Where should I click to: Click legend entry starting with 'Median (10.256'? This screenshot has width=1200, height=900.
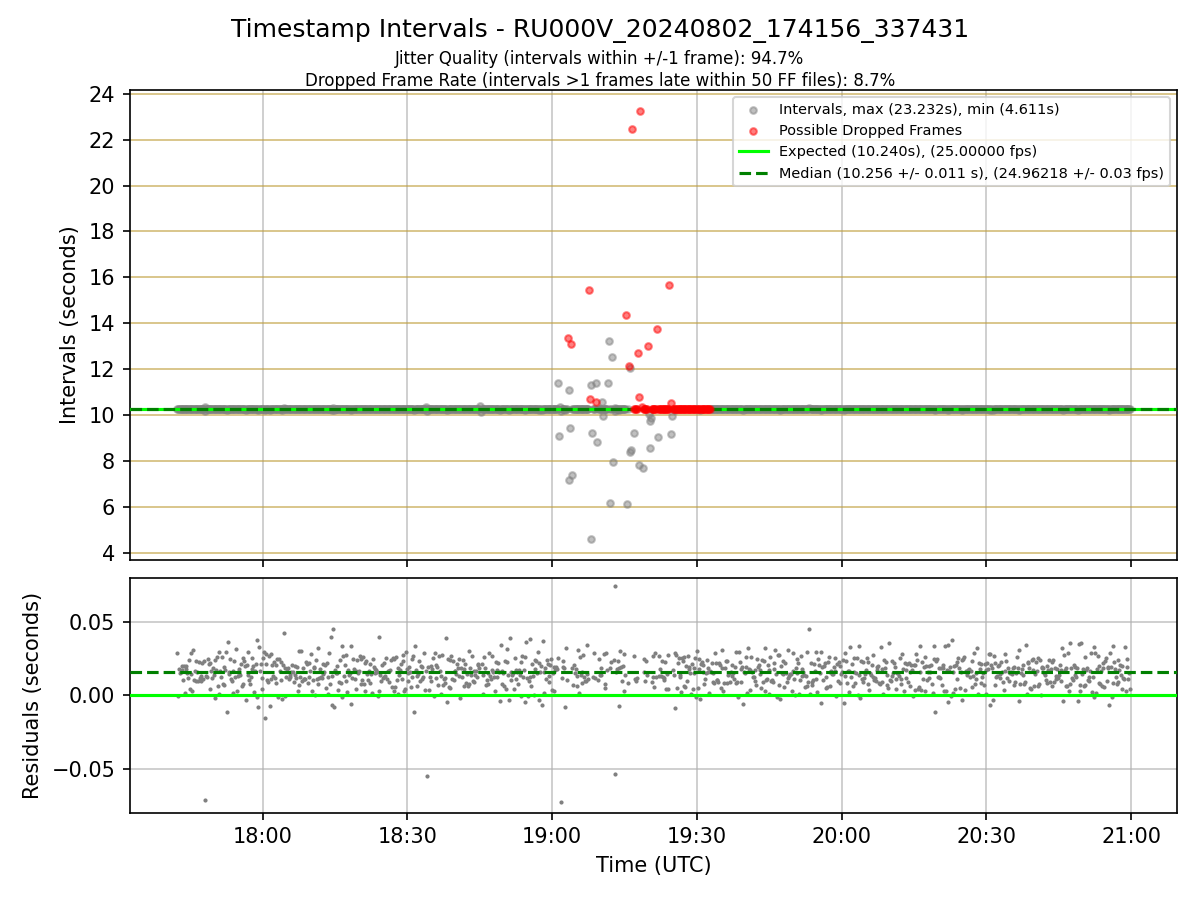point(971,173)
